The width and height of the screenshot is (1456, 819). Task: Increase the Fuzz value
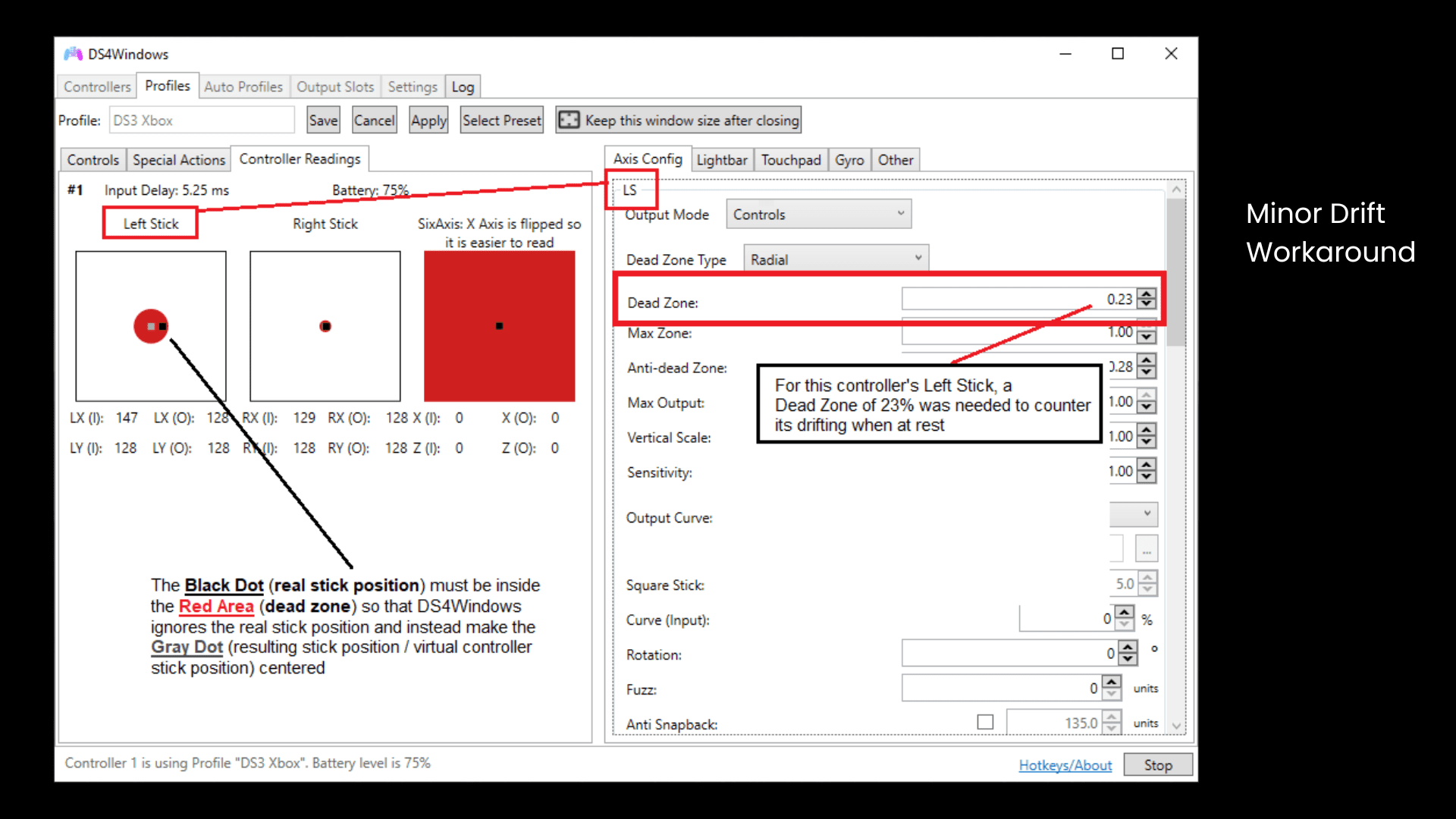[x=1112, y=682]
